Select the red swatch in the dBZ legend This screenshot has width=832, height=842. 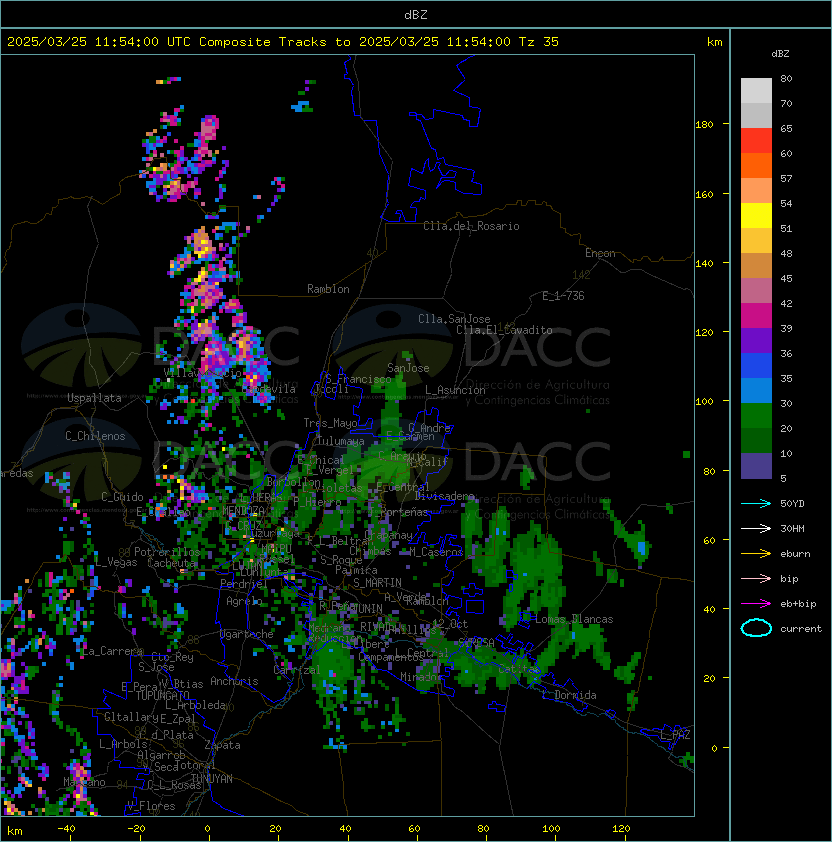[756, 141]
